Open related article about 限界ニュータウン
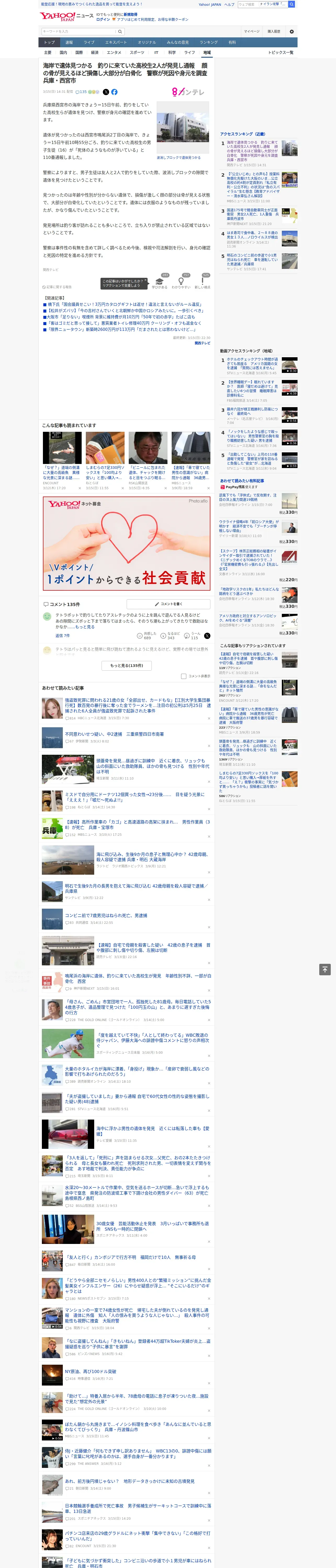Image resolution: width=336 pixels, height=1568 pixels. point(121,329)
